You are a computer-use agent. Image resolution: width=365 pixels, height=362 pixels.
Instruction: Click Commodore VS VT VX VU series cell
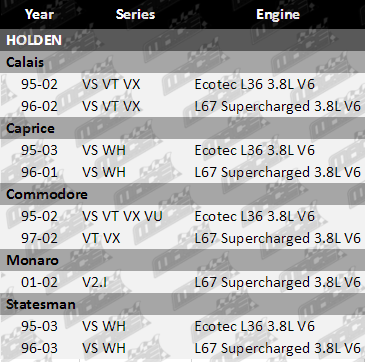coord(122,216)
